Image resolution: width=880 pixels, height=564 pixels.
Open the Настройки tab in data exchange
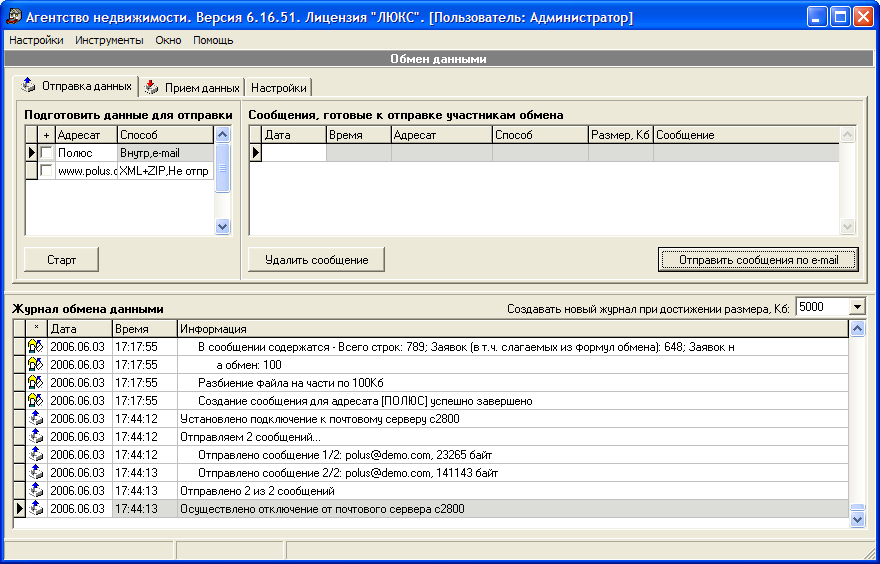[x=278, y=88]
